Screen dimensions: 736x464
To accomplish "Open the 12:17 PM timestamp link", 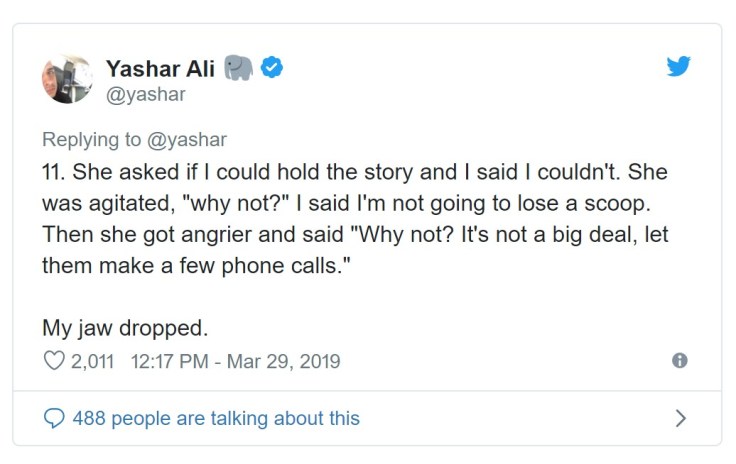I will tap(167, 361).
